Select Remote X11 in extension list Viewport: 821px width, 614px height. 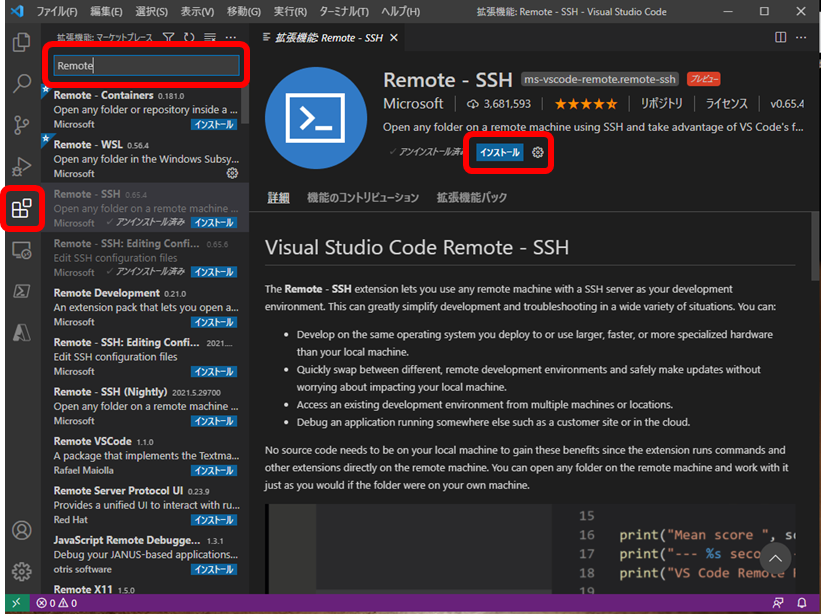(145, 589)
